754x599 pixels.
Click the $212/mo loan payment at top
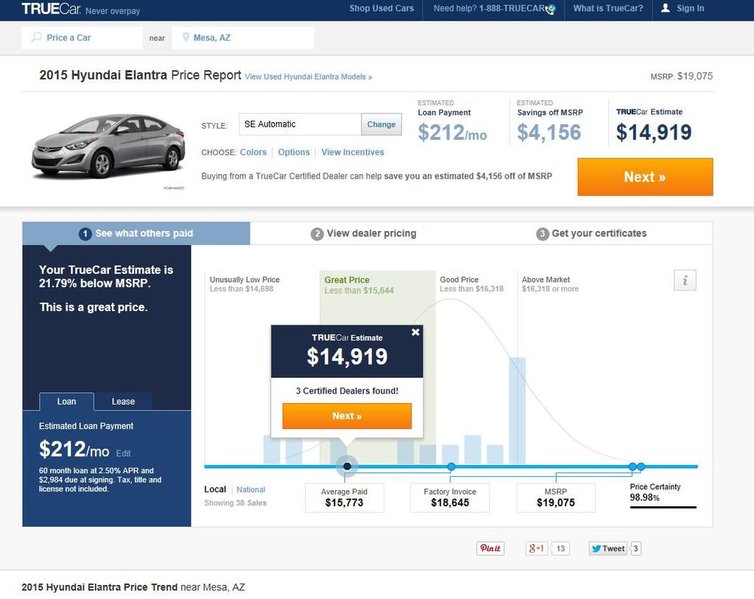point(452,133)
